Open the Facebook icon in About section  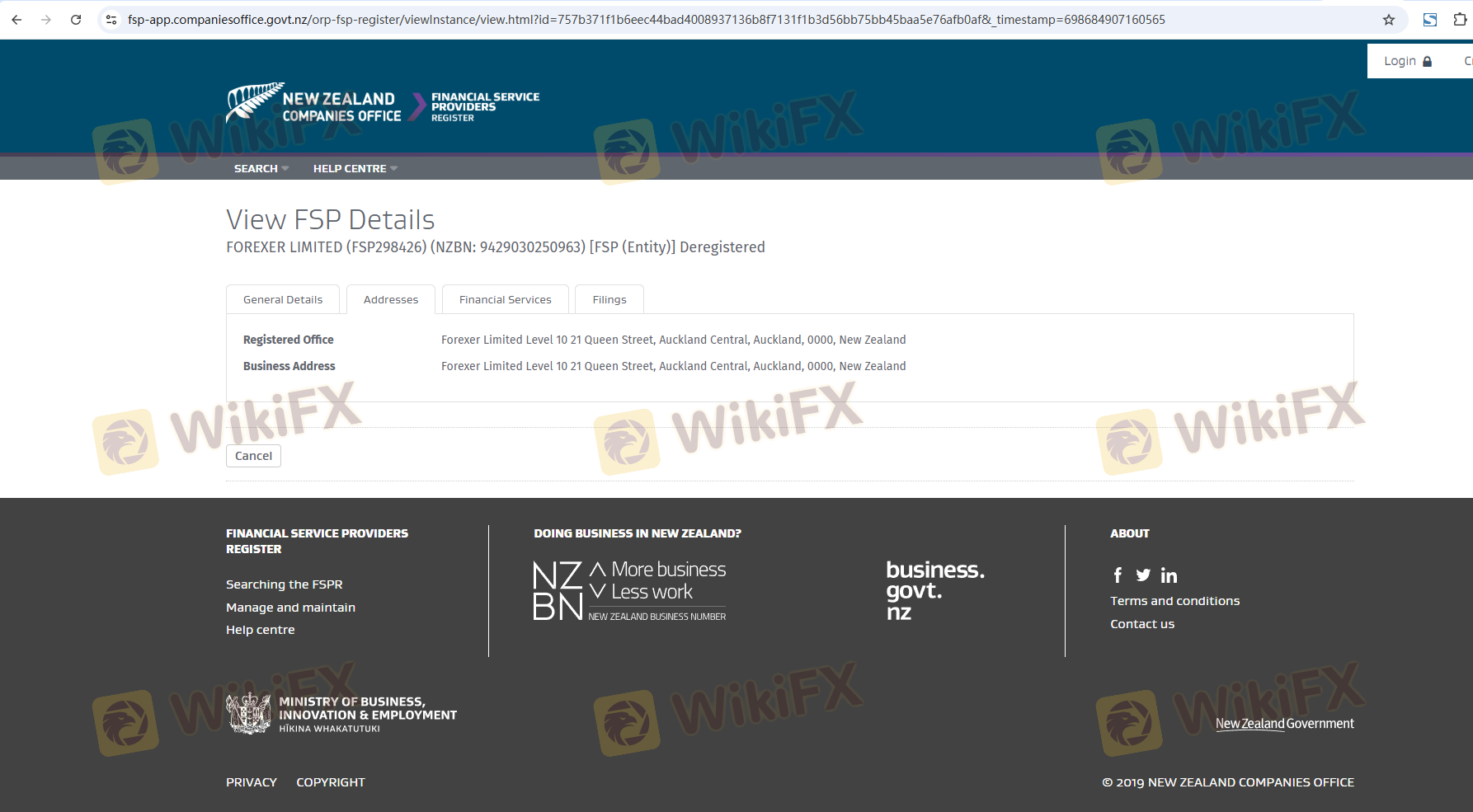(1118, 575)
